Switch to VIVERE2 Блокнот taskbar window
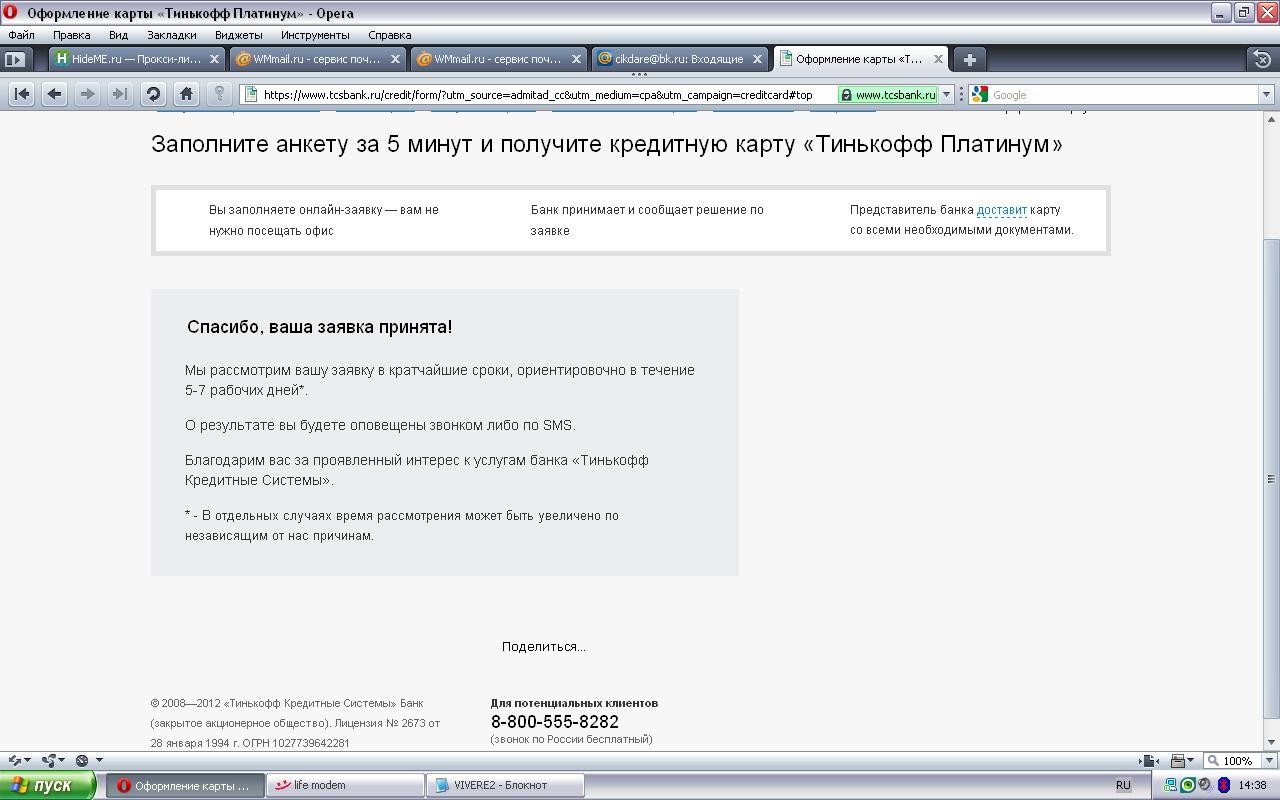 [505, 785]
